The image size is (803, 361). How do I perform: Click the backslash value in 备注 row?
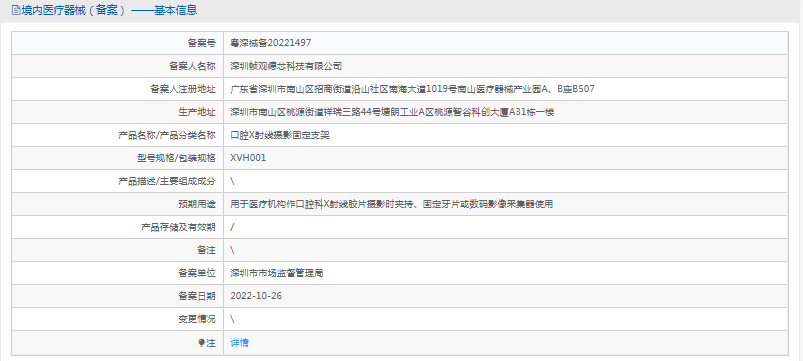pyautogui.click(x=233, y=250)
